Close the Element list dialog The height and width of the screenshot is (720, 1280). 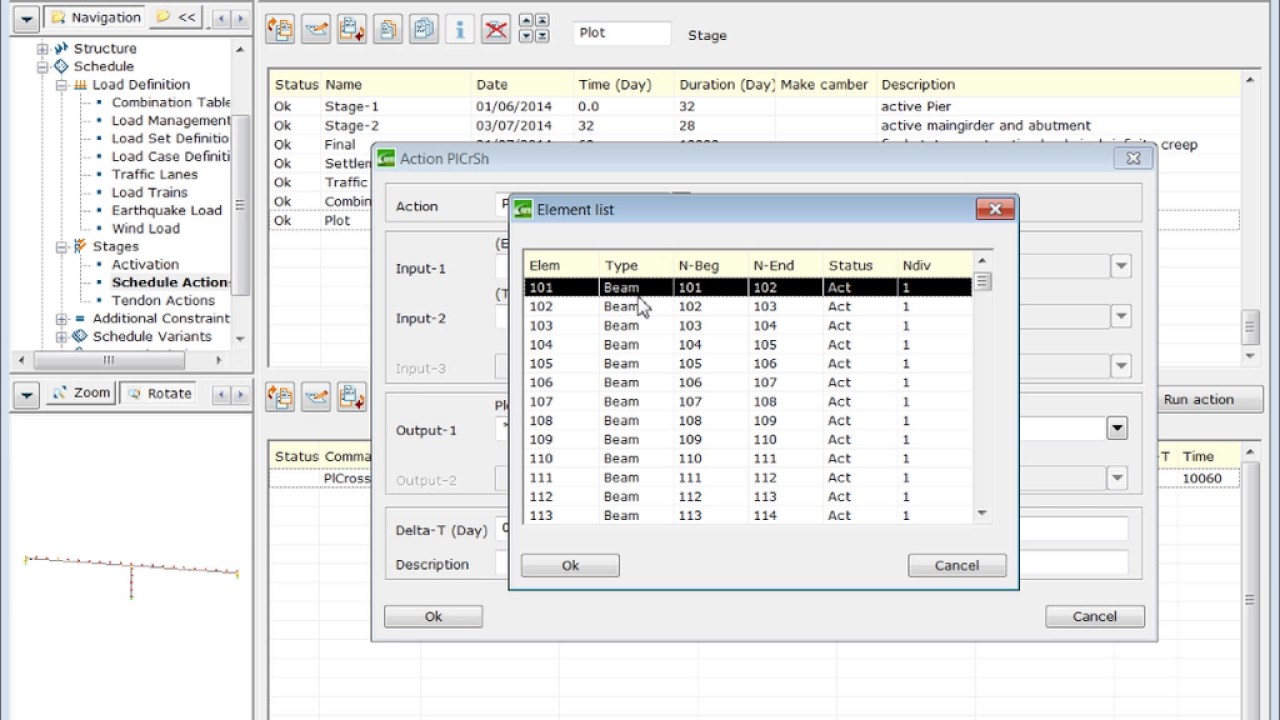(995, 209)
